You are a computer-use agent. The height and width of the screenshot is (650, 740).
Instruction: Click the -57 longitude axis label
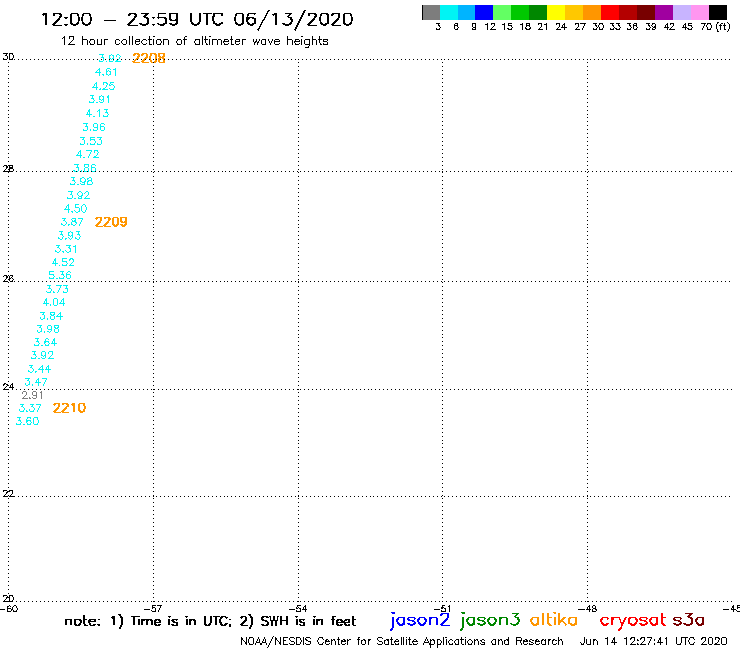pyautogui.click(x=153, y=609)
